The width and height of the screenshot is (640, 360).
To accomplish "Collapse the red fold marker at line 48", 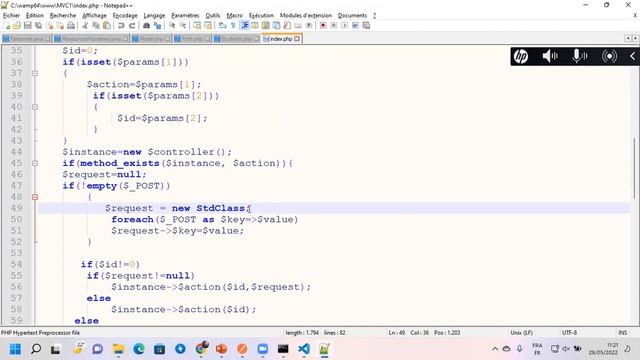I will [x=35, y=197].
